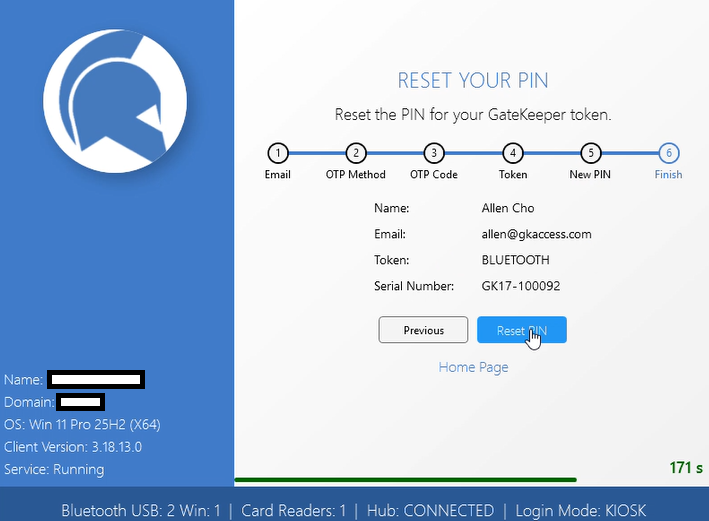Click the Name: label in details

pos(392,208)
